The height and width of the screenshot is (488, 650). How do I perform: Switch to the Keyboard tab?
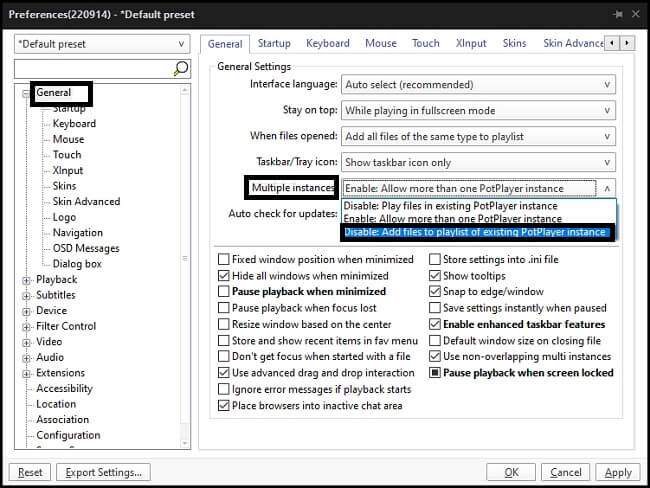(x=328, y=43)
